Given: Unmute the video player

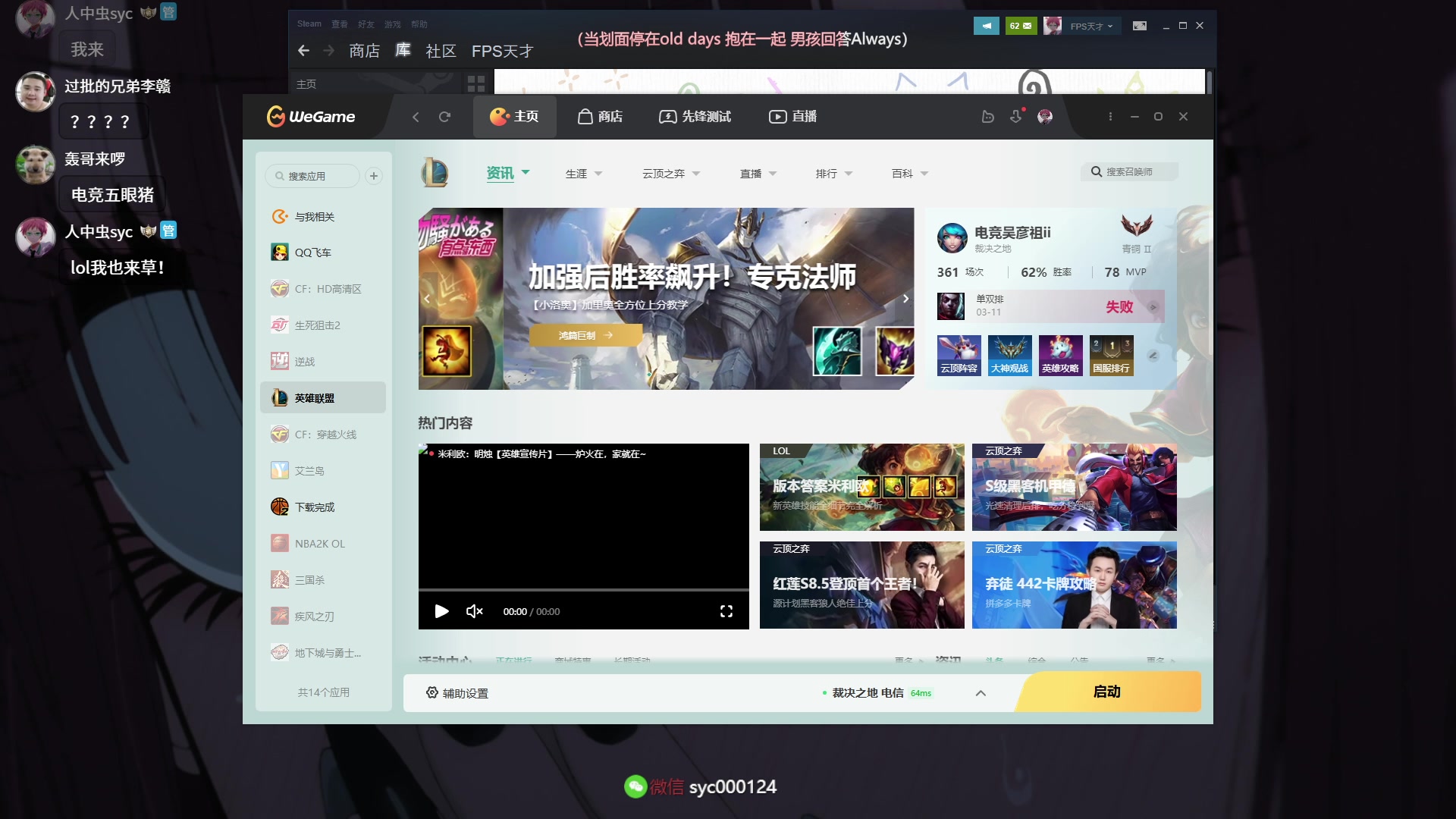Looking at the screenshot, I should pos(475,611).
